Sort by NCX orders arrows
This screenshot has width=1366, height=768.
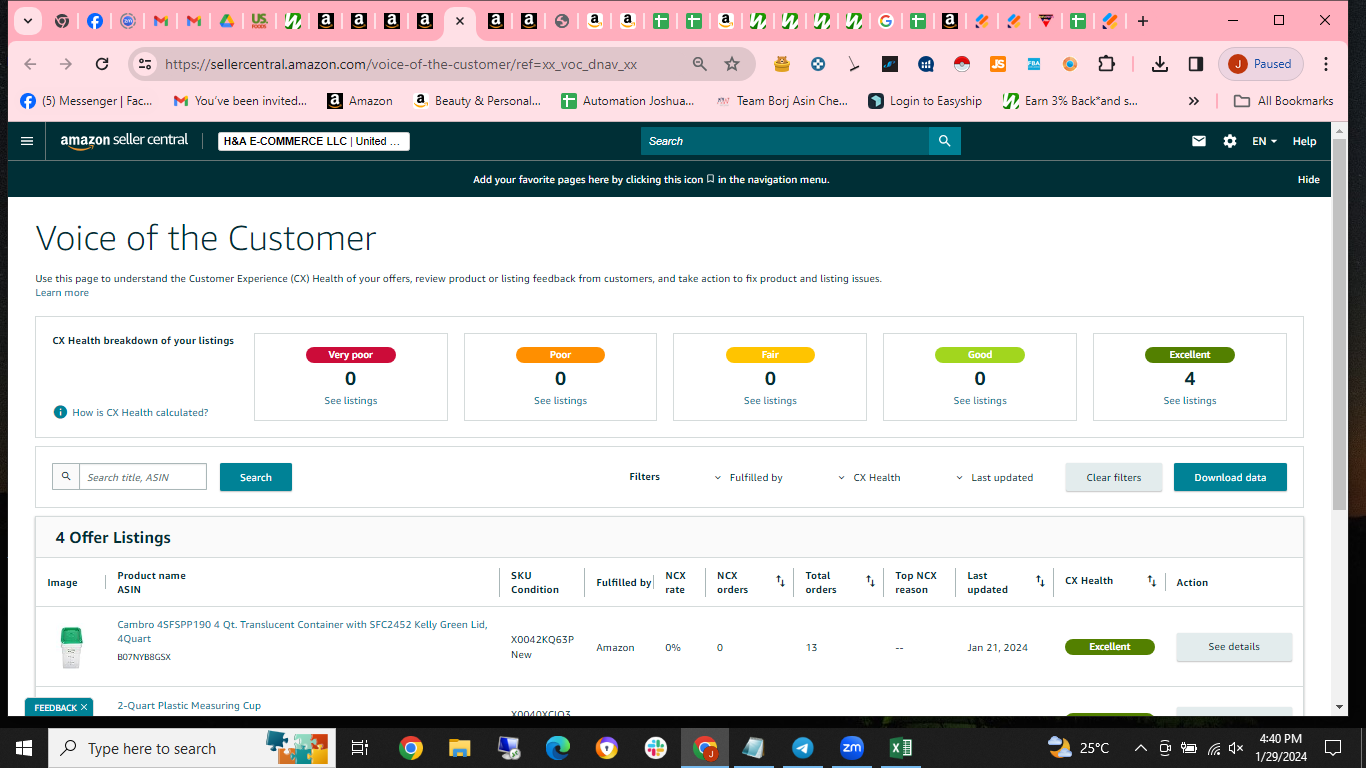click(780, 581)
